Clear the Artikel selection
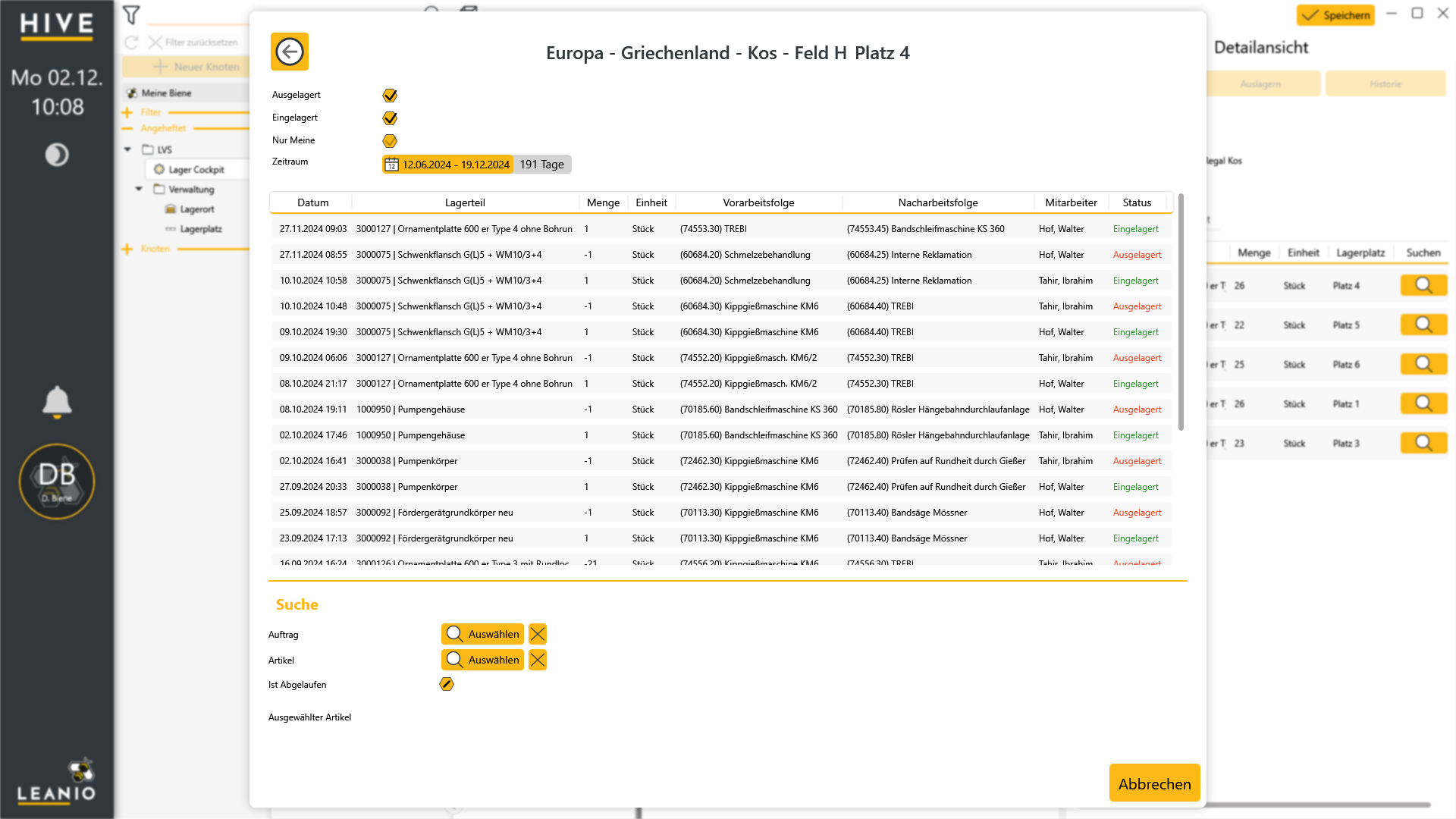Viewport: 1456px width, 819px height. pyautogui.click(x=538, y=660)
